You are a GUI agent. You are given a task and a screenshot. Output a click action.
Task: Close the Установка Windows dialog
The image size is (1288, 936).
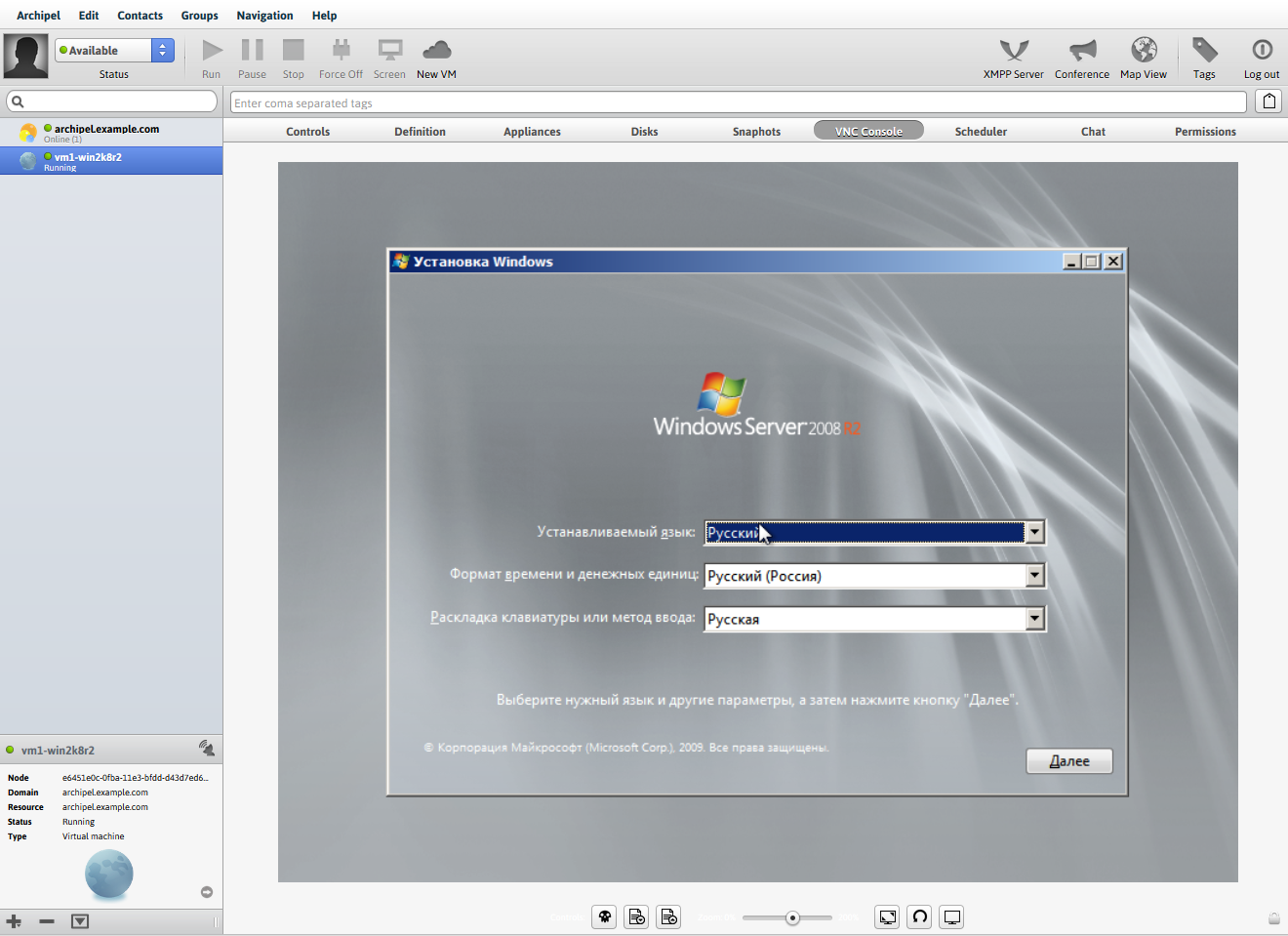pyautogui.click(x=1113, y=262)
